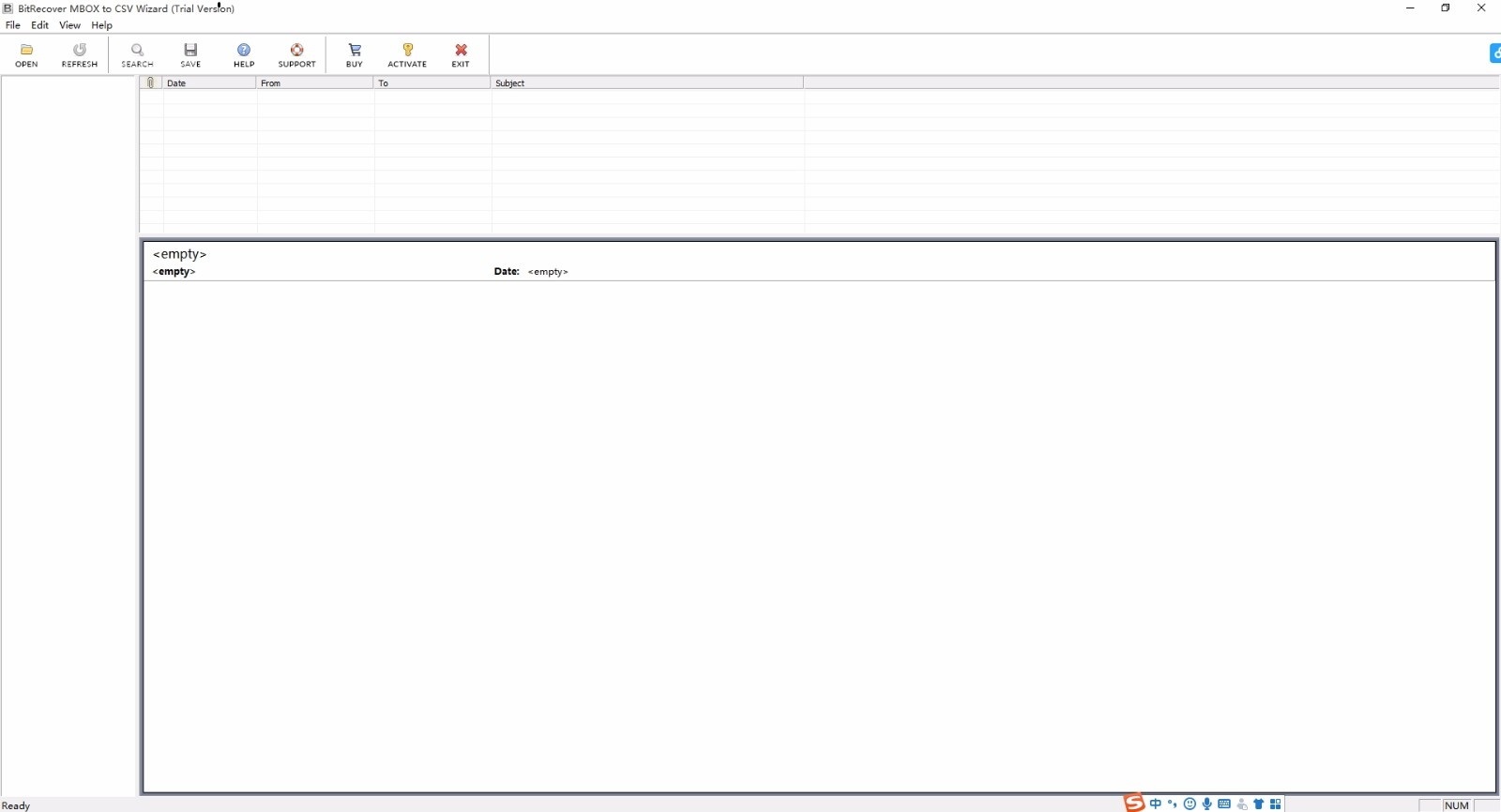Screen dimensions: 1501x812
Task: Open the File menu
Action: pyautogui.click(x=13, y=25)
